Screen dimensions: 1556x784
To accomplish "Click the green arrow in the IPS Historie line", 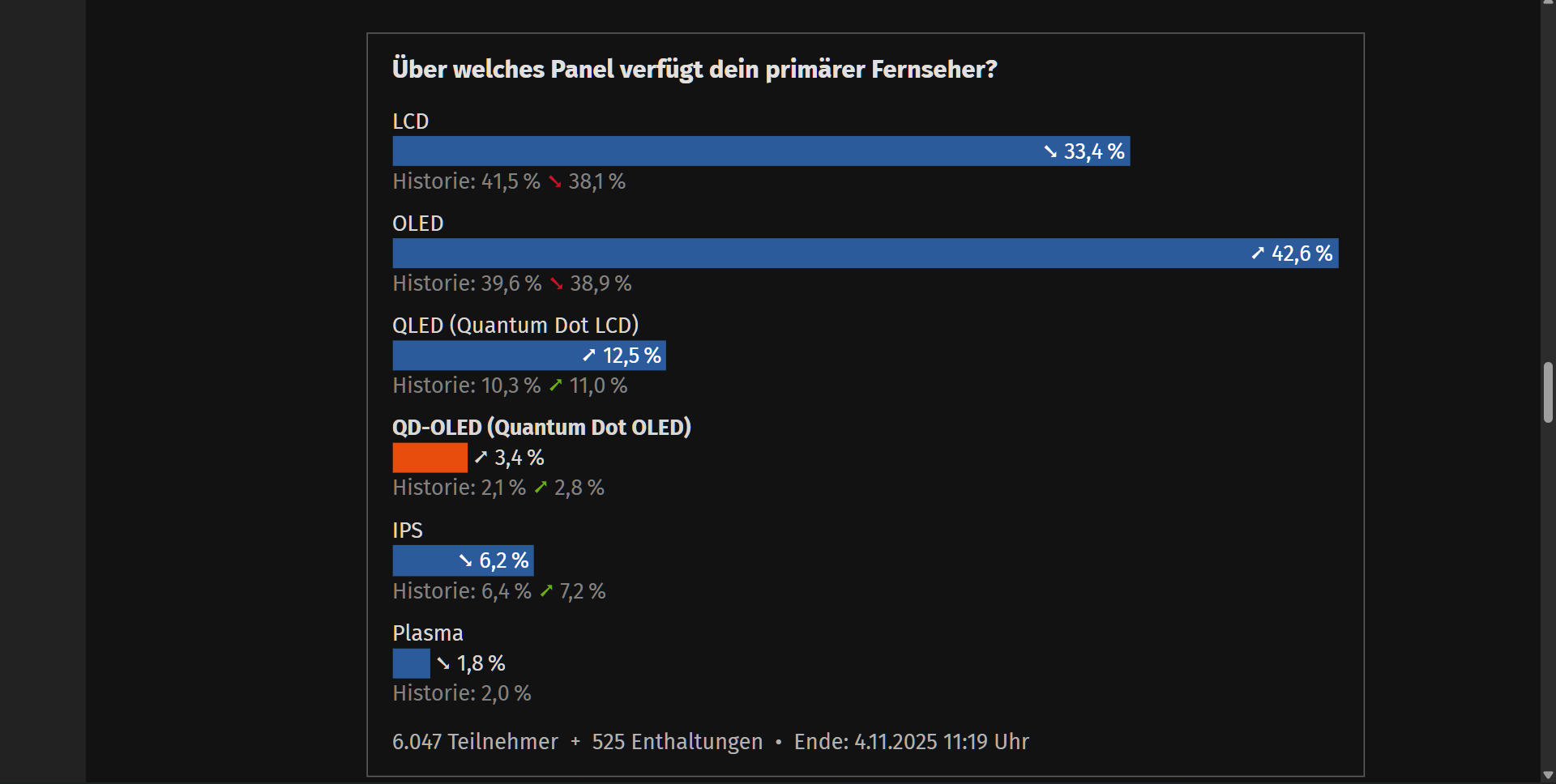I will coord(546,592).
